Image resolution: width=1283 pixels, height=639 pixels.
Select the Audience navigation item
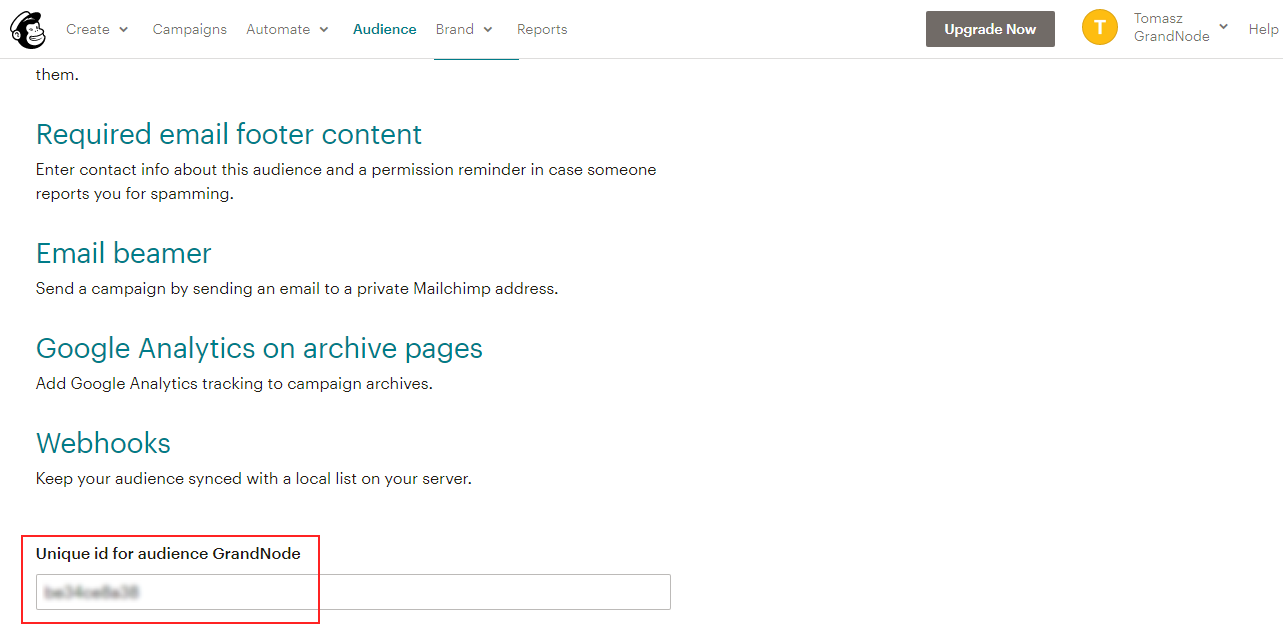tap(385, 29)
